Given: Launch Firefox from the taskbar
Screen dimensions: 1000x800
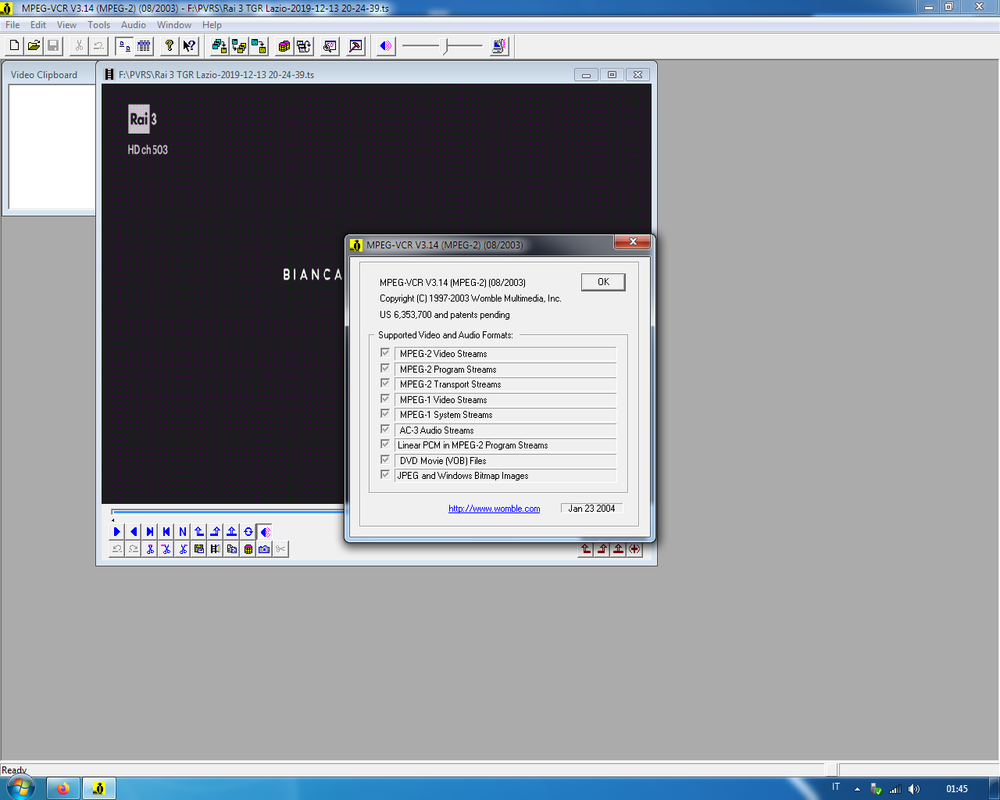Looking at the screenshot, I should (x=62, y=789).
